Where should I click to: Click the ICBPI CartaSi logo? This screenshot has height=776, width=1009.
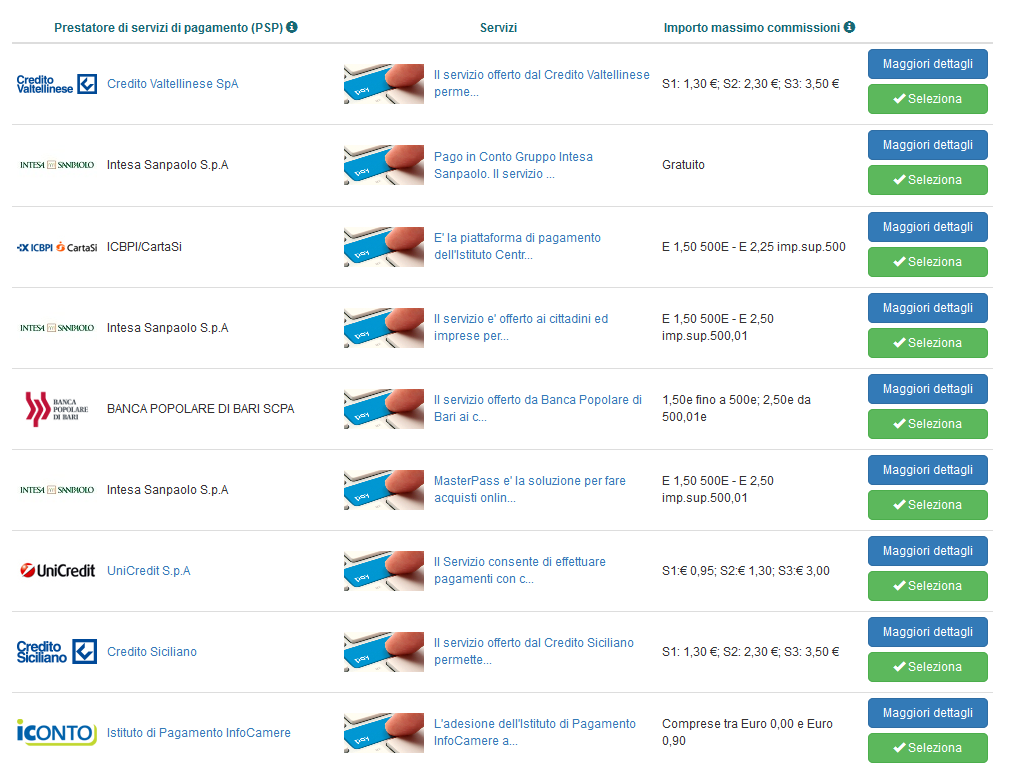57,246
